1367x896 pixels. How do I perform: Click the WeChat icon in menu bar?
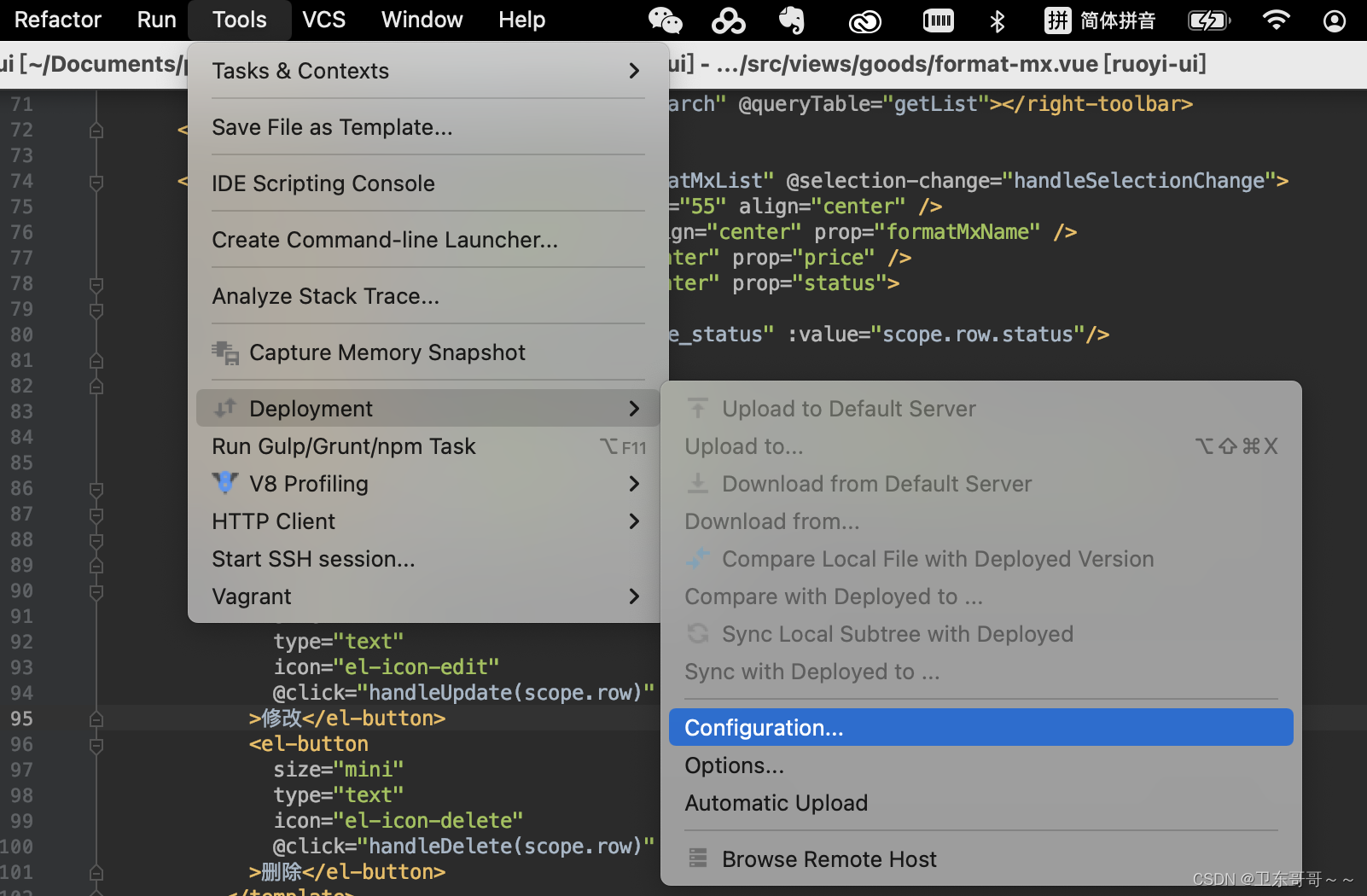pyautogui.click(x=665, y=20)
